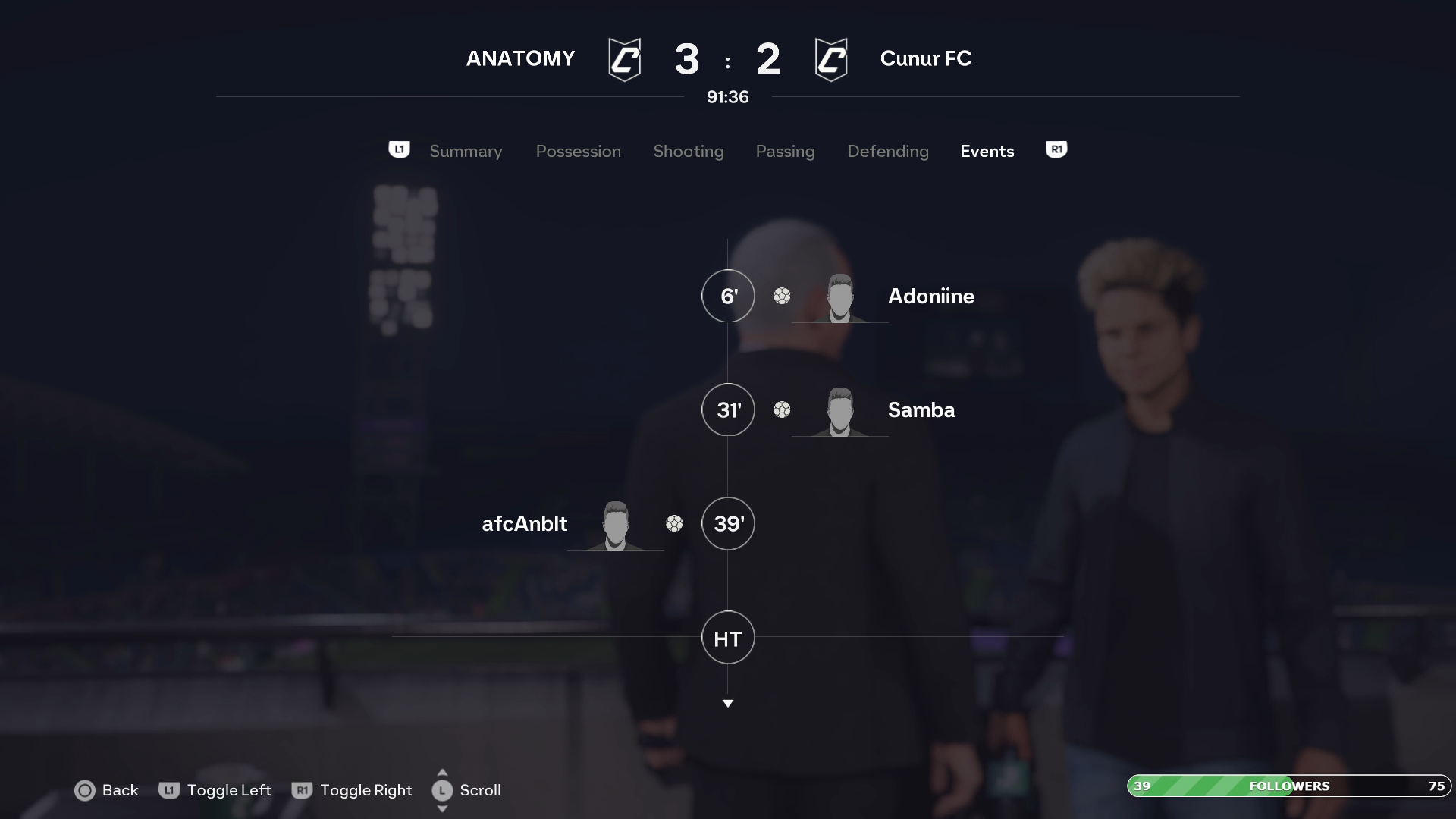Select the 39' timeline marker
The image size is (1456, 819).
(x=728, y=523)
